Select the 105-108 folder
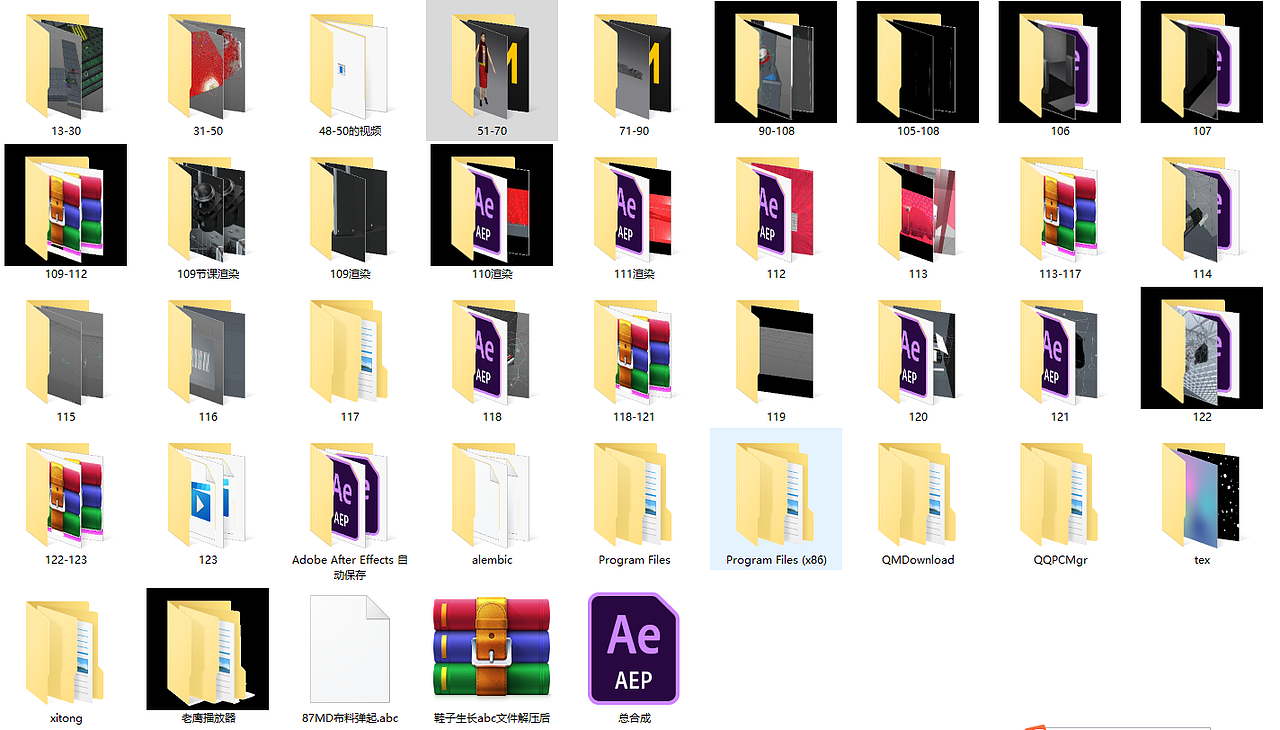 918,62
